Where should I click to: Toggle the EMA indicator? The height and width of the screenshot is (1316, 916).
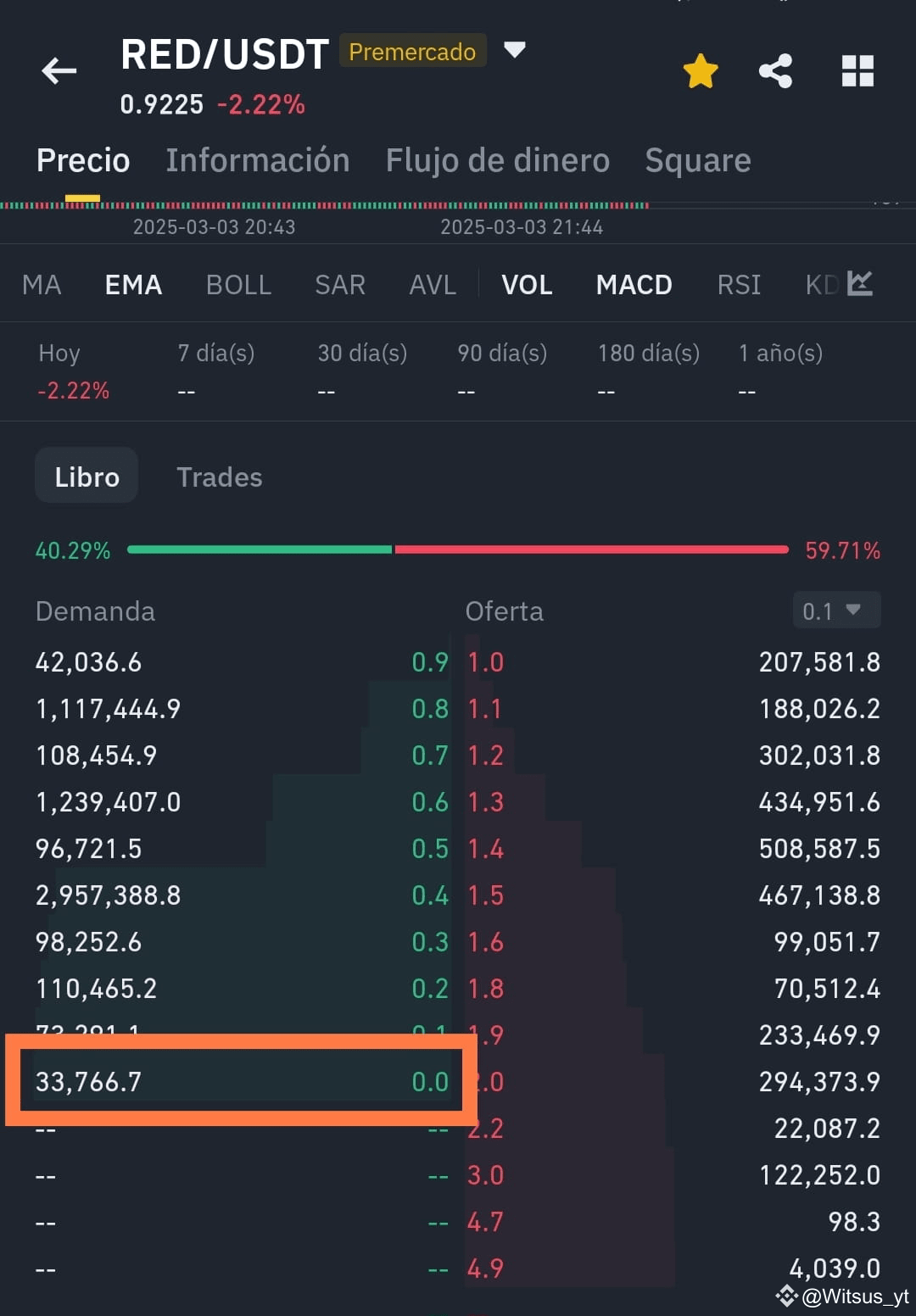133,284
